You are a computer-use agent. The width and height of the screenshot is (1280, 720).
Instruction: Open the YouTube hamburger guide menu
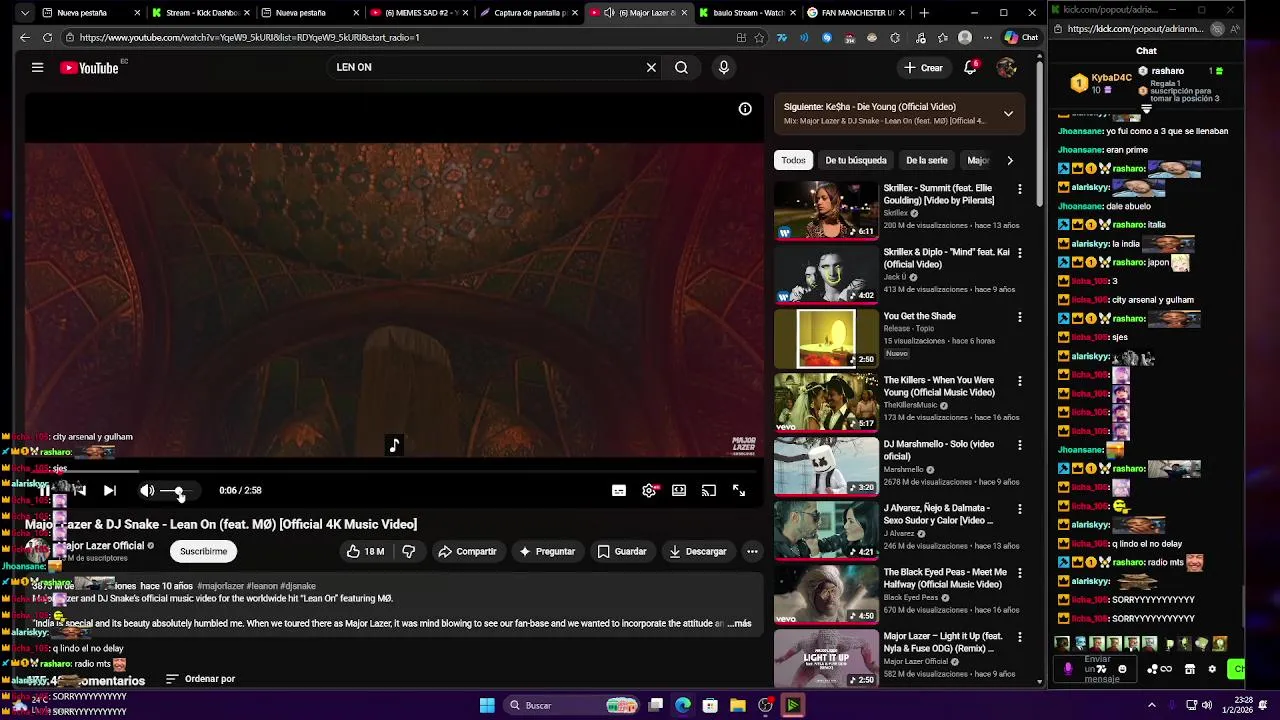click(x=37, y=68)
